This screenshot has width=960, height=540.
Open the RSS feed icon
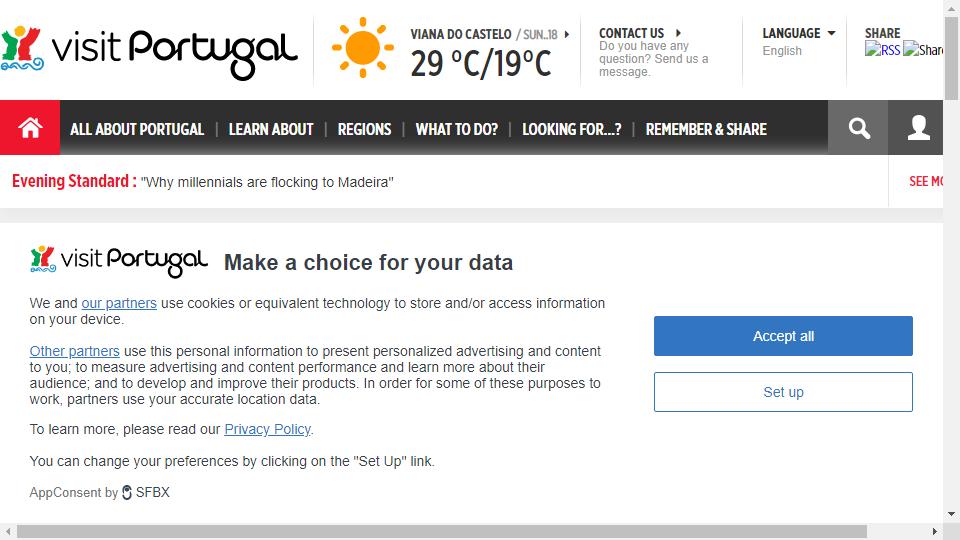tap(882, 50)
